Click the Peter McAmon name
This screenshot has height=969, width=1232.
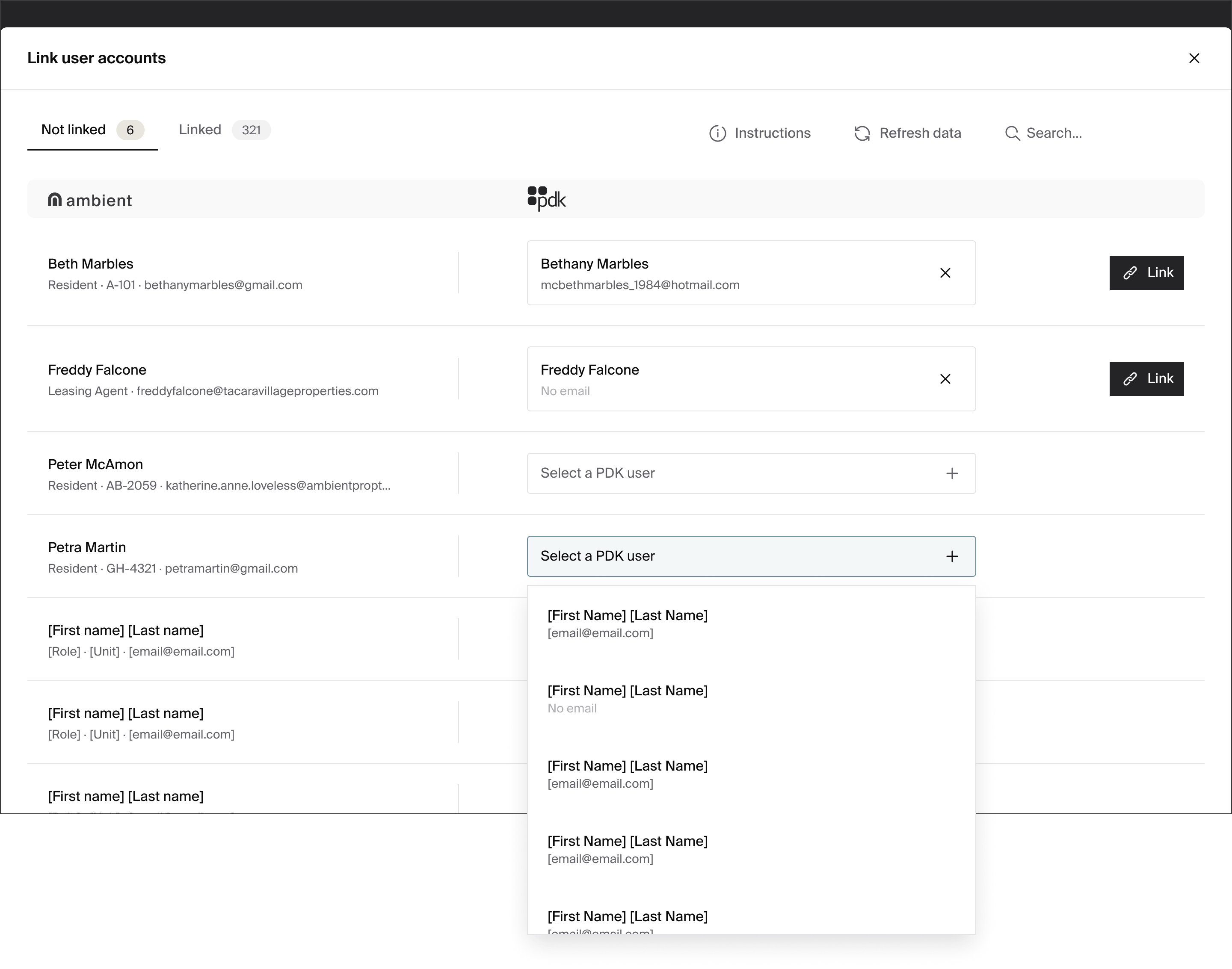click(95, 465)
